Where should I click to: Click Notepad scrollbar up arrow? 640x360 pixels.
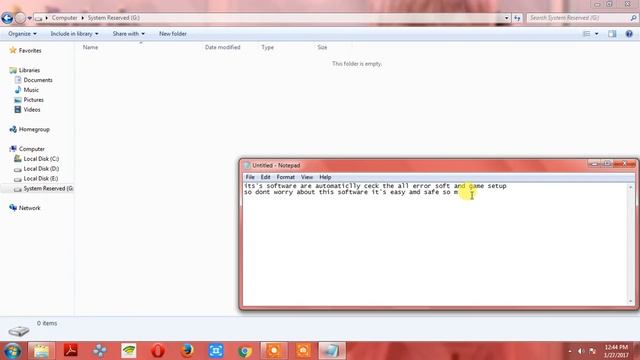(631, 187)
